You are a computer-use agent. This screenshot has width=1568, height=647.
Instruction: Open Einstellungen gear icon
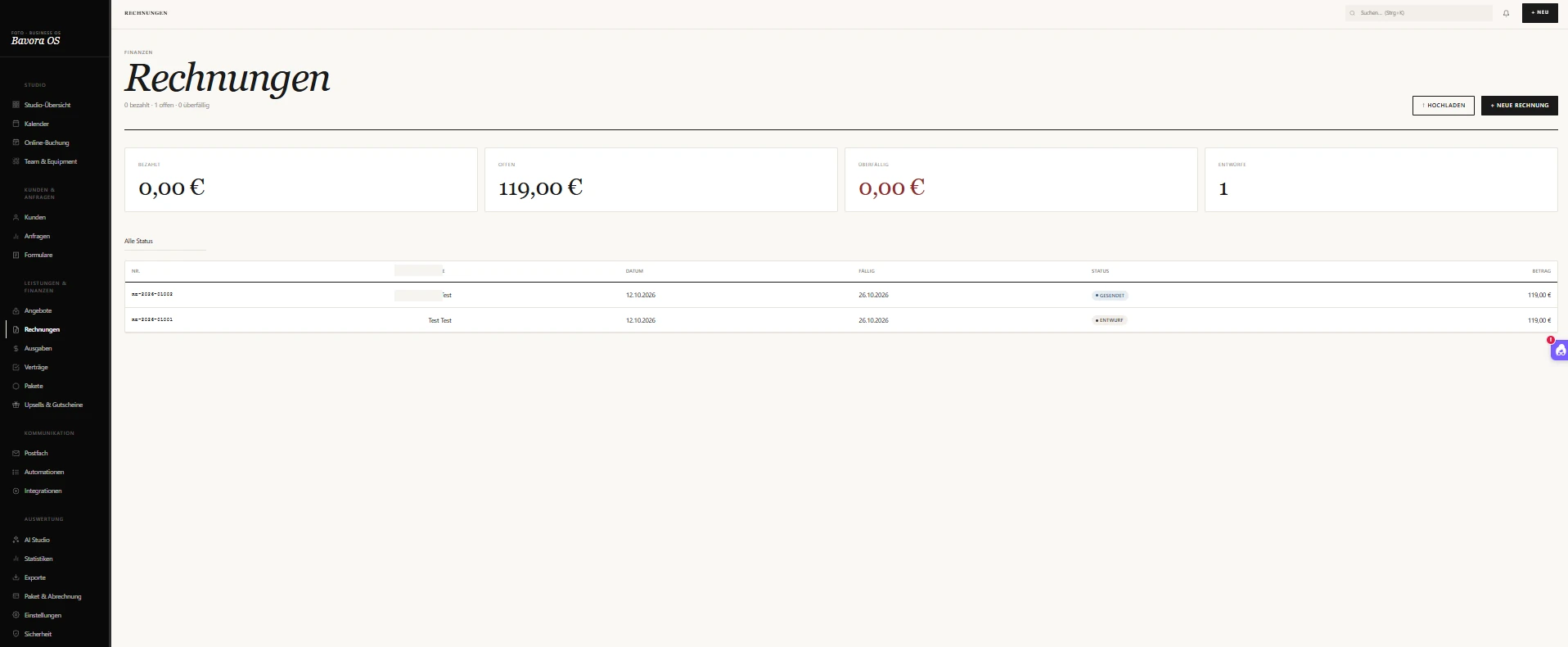[x=16, y=615]
